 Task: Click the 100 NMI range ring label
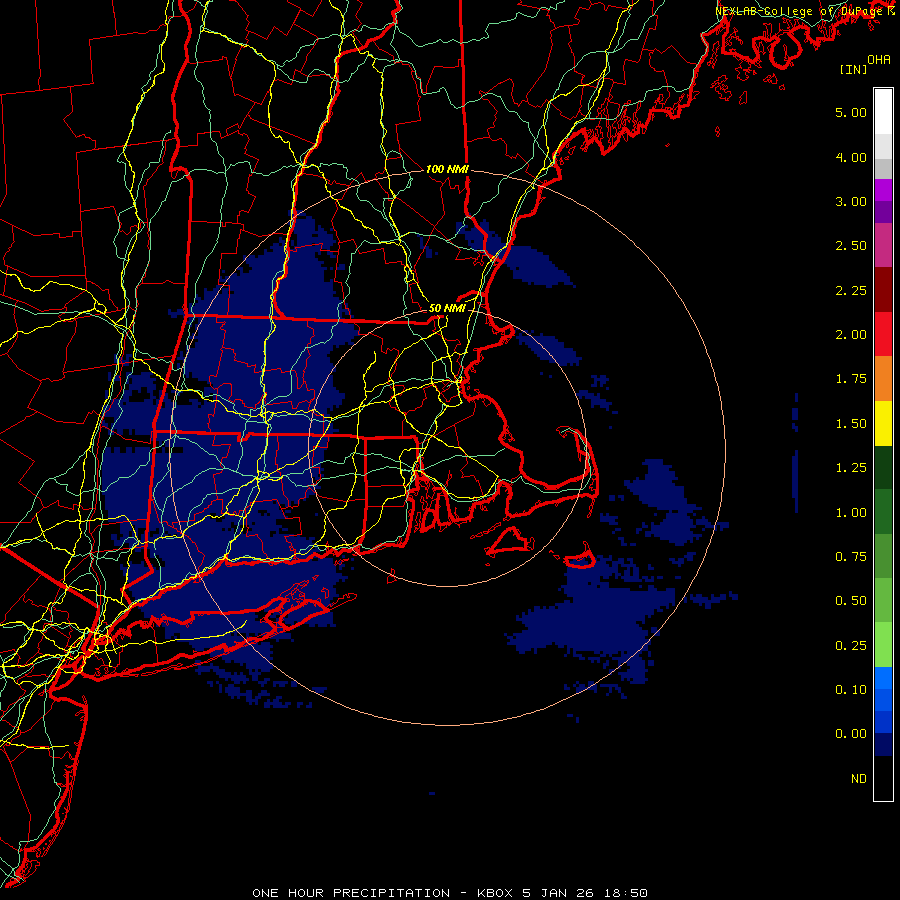(x=447, y=169)
